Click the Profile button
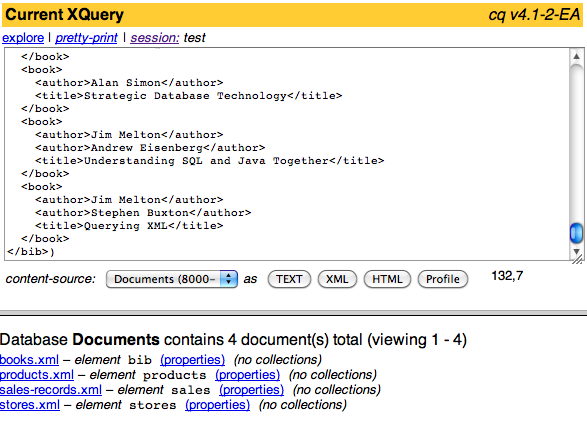The width and height of the screenshot is (587, 427). (x=442, y=279)
